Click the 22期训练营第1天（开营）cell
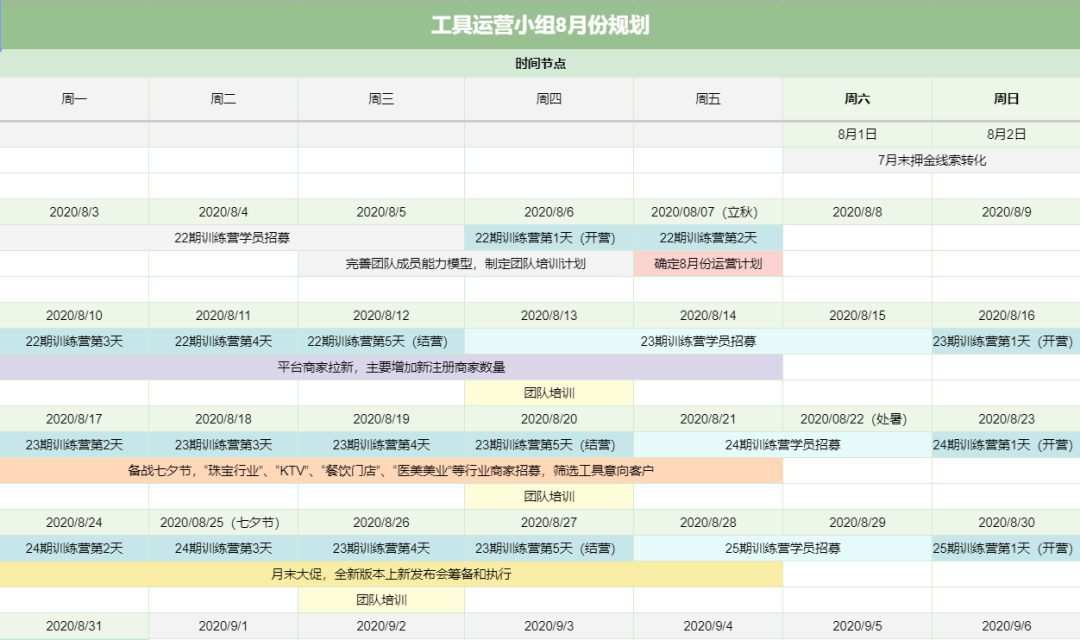Screen dimensions: 1080x640 (x=548, y=238)
